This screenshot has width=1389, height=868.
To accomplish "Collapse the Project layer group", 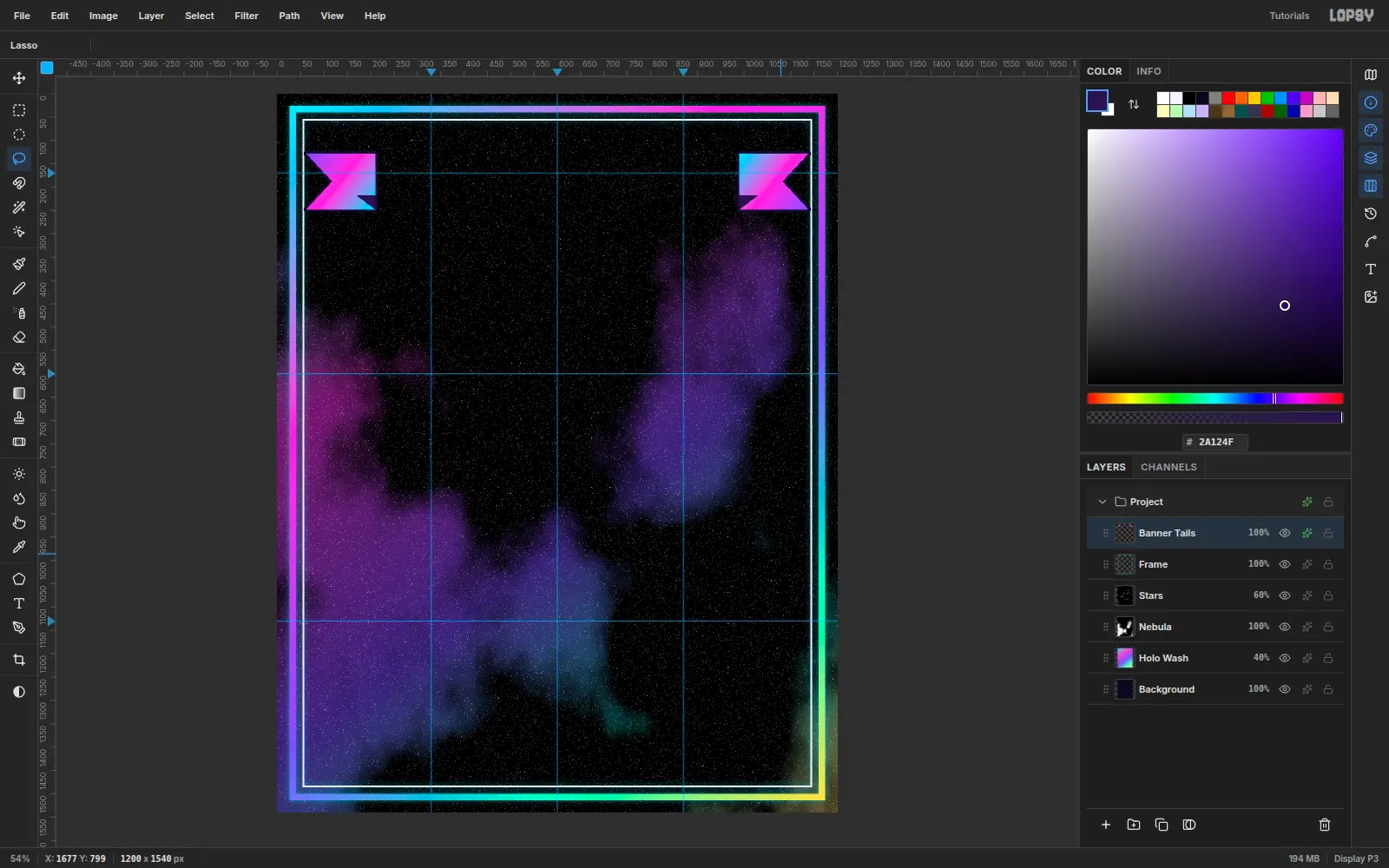I will (1103, 502).
